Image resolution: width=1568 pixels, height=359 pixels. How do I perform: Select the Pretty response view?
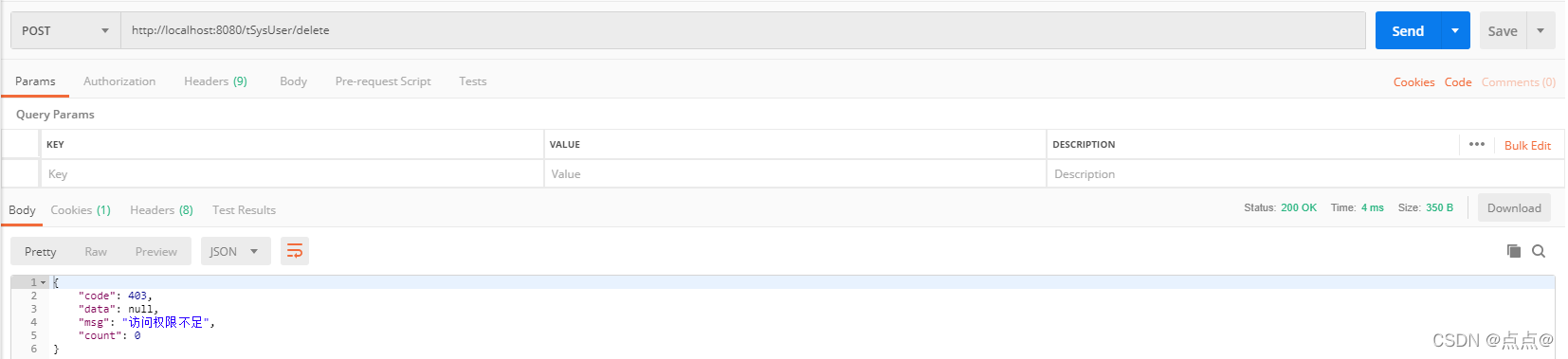pos(41,252)
